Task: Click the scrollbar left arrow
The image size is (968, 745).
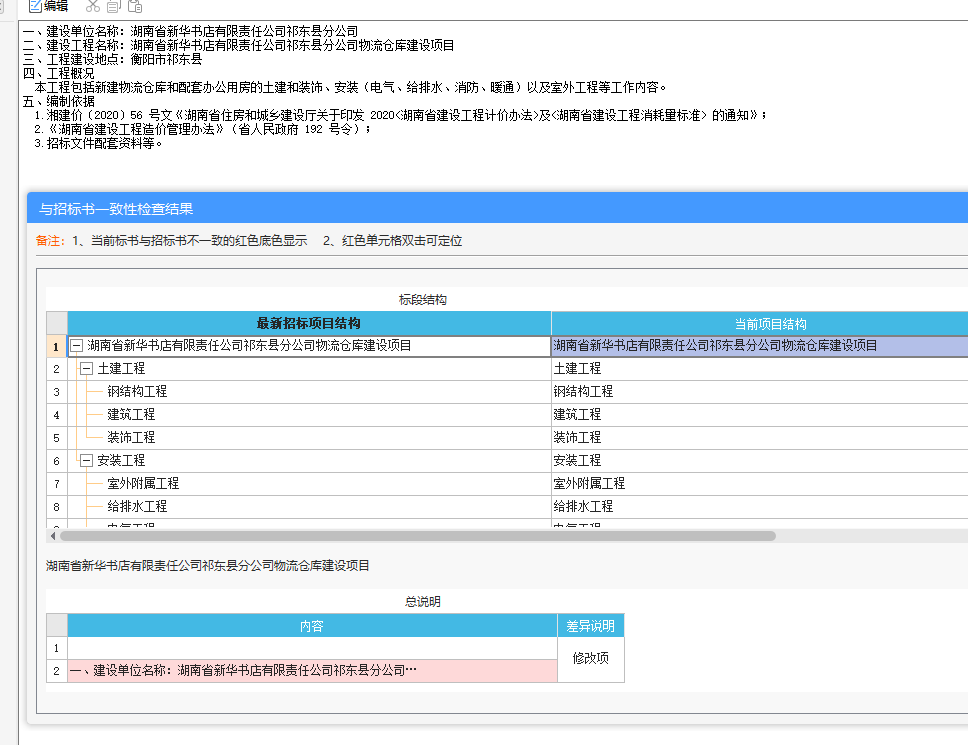Action: (x=53, y=536)
